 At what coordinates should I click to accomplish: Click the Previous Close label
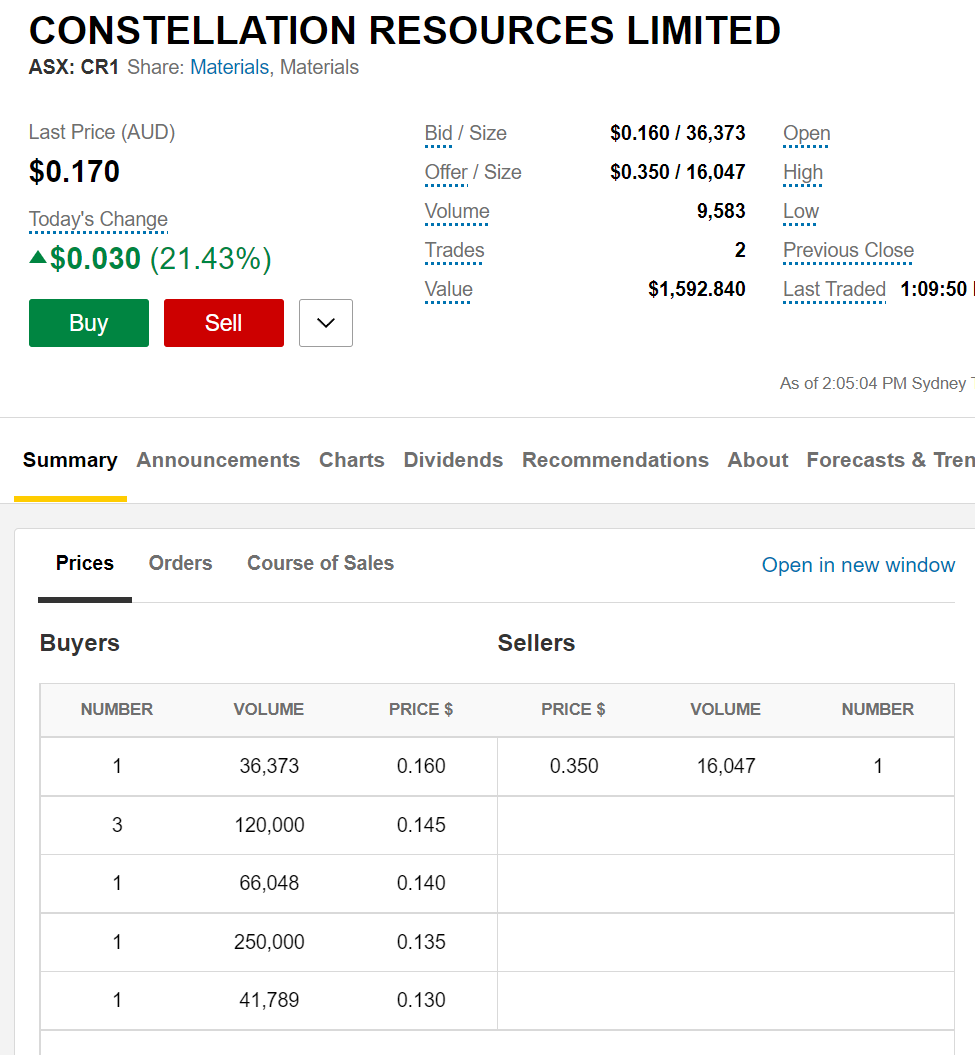tap(848, 250)
